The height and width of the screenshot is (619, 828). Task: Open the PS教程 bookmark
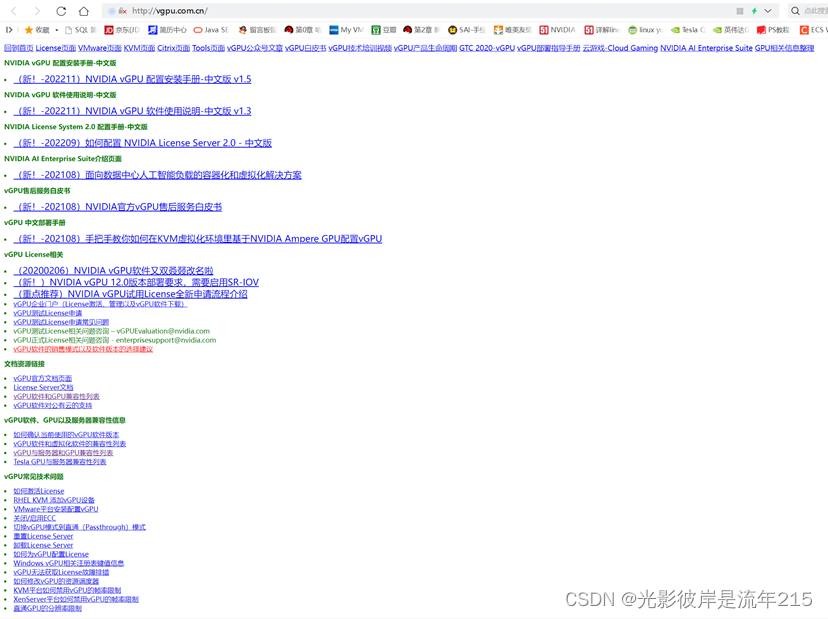tap(773, 30)
